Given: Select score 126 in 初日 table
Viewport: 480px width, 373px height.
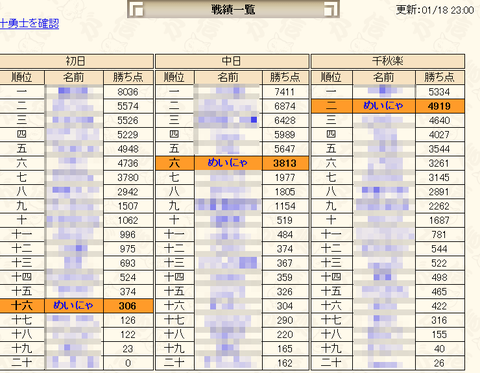Looking at the screenshot, I should (x=128, y=320).
